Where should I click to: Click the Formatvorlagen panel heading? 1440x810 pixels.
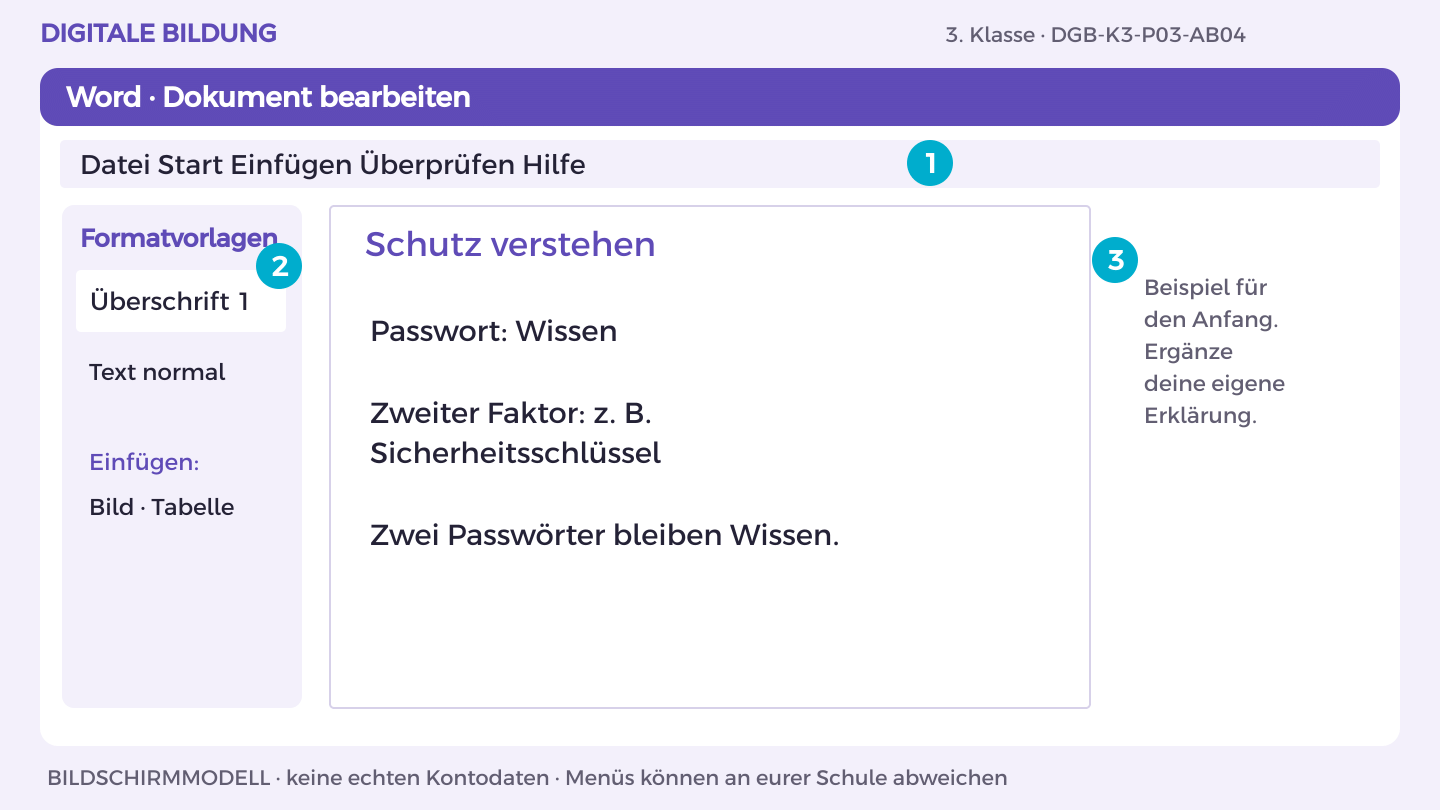pos(179,239)
